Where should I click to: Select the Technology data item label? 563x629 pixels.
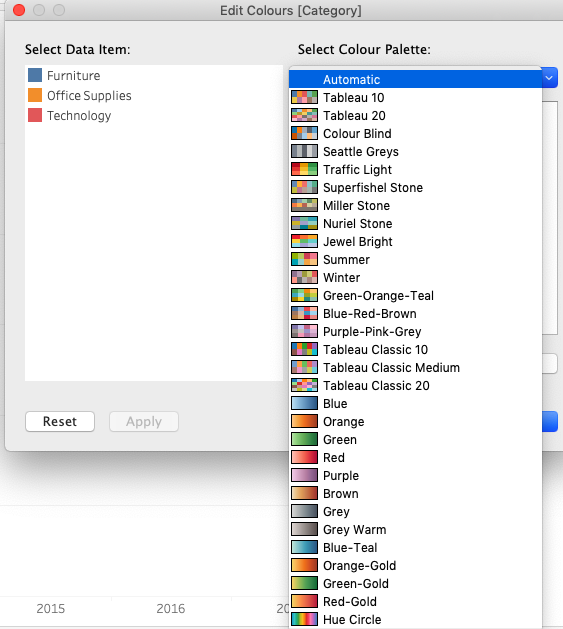tap(79, 116)
